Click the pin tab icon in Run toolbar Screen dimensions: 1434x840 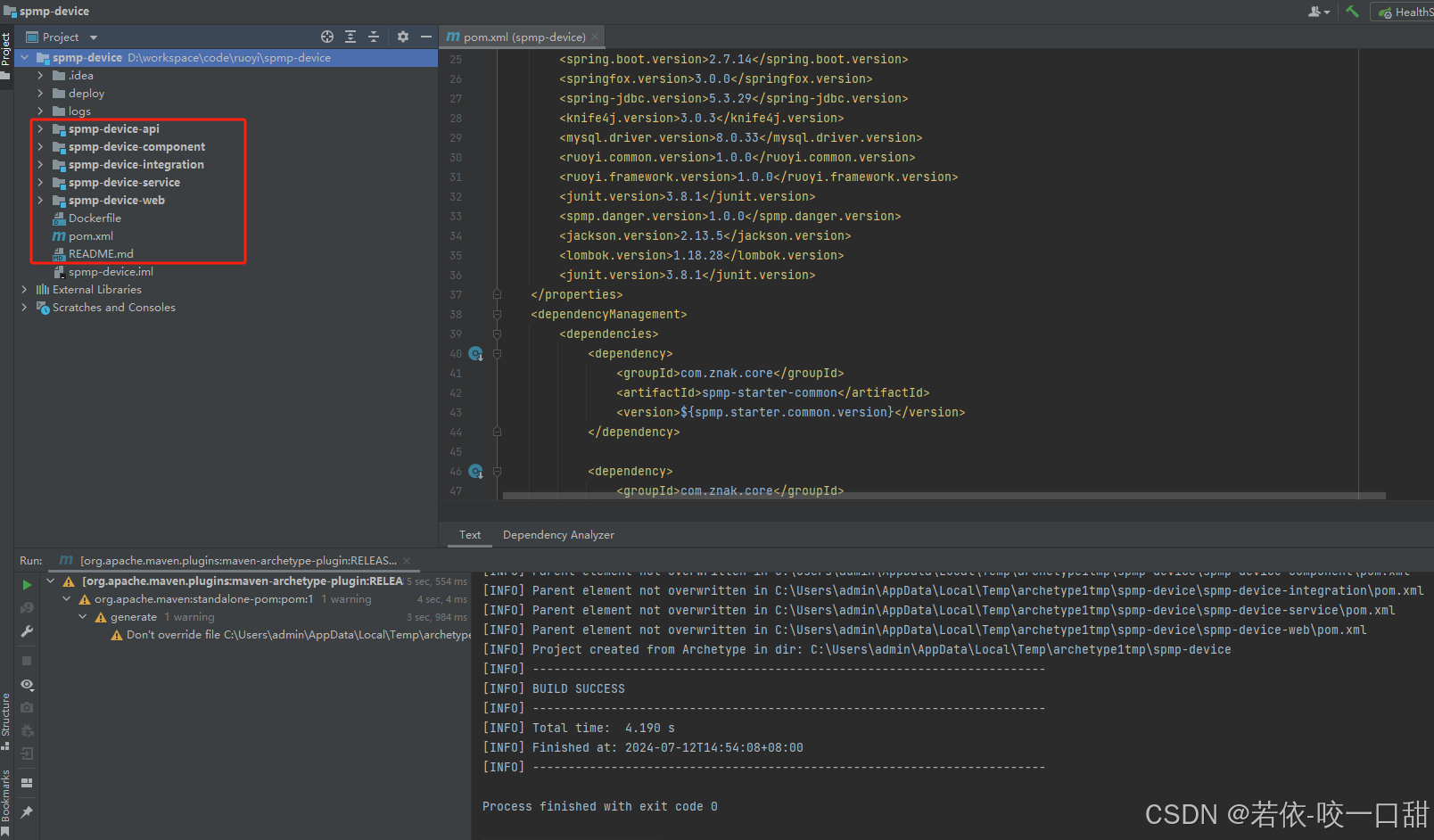pyautogui.click(x=27, y=812)
